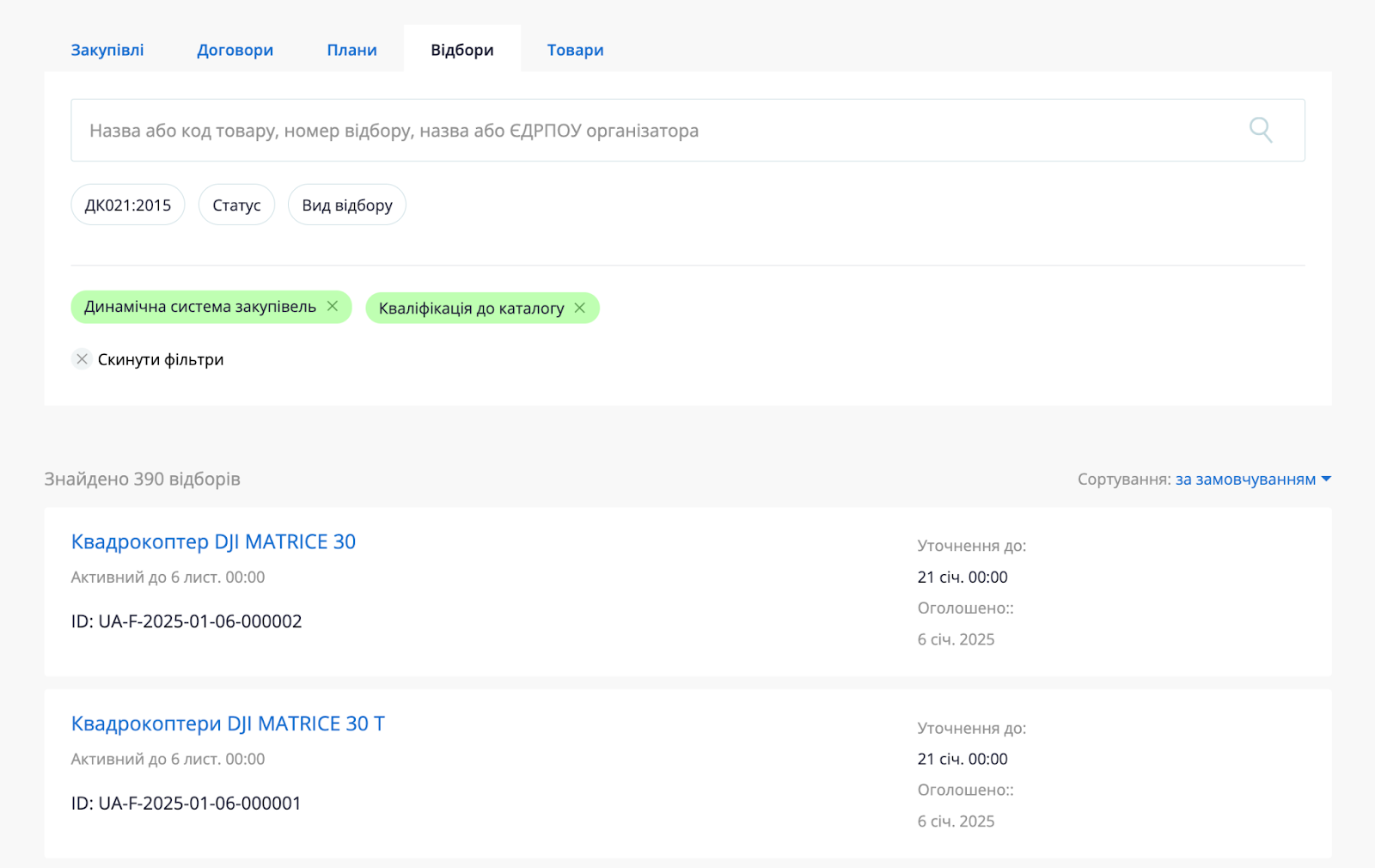Open the Договори tab
The height and width of the screenshot is (868, 1375).
click(235, 50)
